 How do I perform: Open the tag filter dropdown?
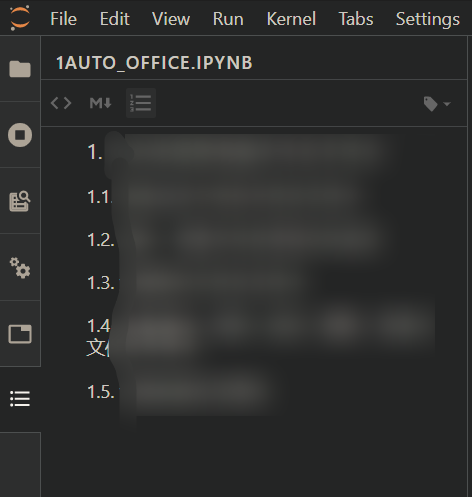[x=447, y=104]
